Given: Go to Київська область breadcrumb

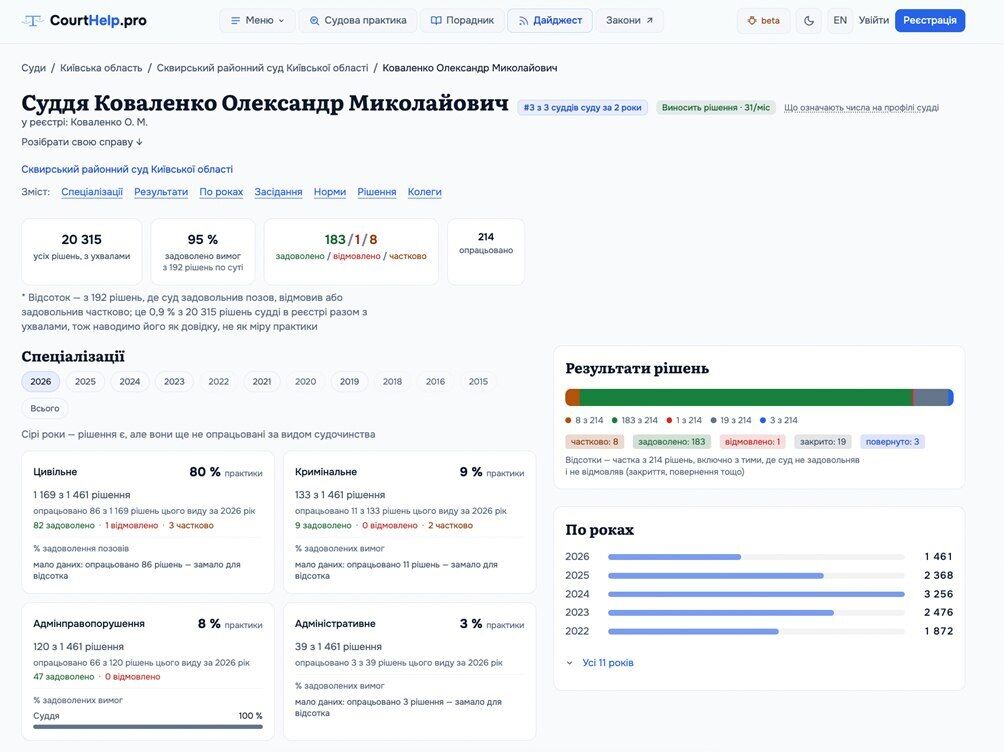Looking at the screenshot, I should (x=101, y=68).
